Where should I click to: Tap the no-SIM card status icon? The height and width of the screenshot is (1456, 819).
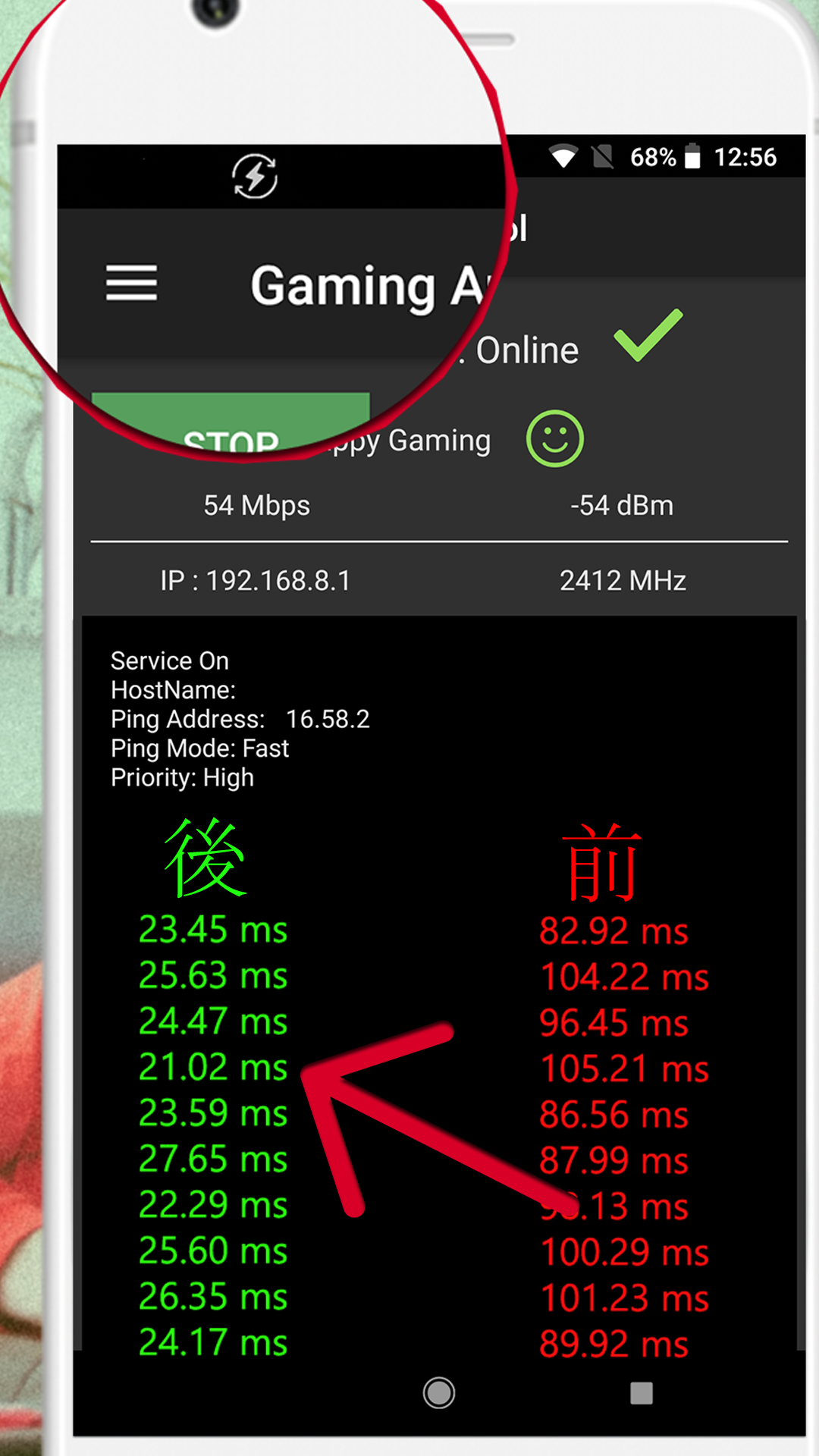[603, 156]
